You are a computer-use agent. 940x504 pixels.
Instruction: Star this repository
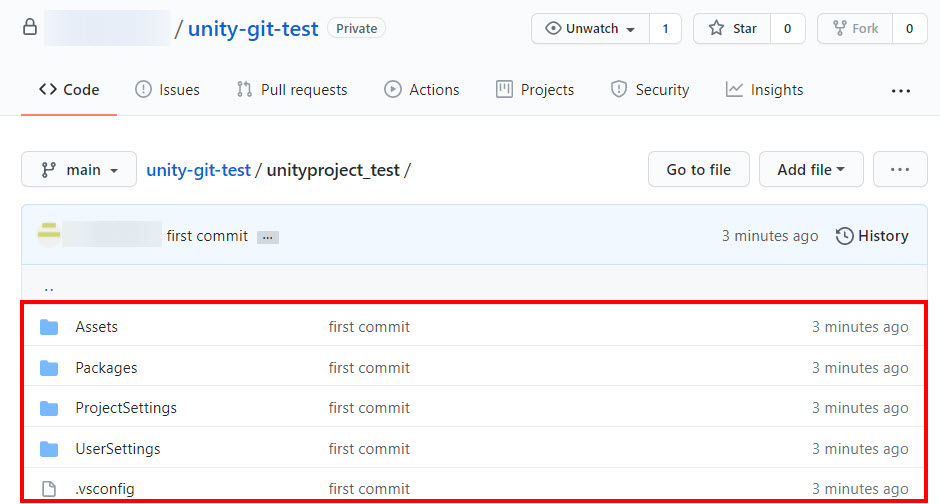click(x=732, y=28)
